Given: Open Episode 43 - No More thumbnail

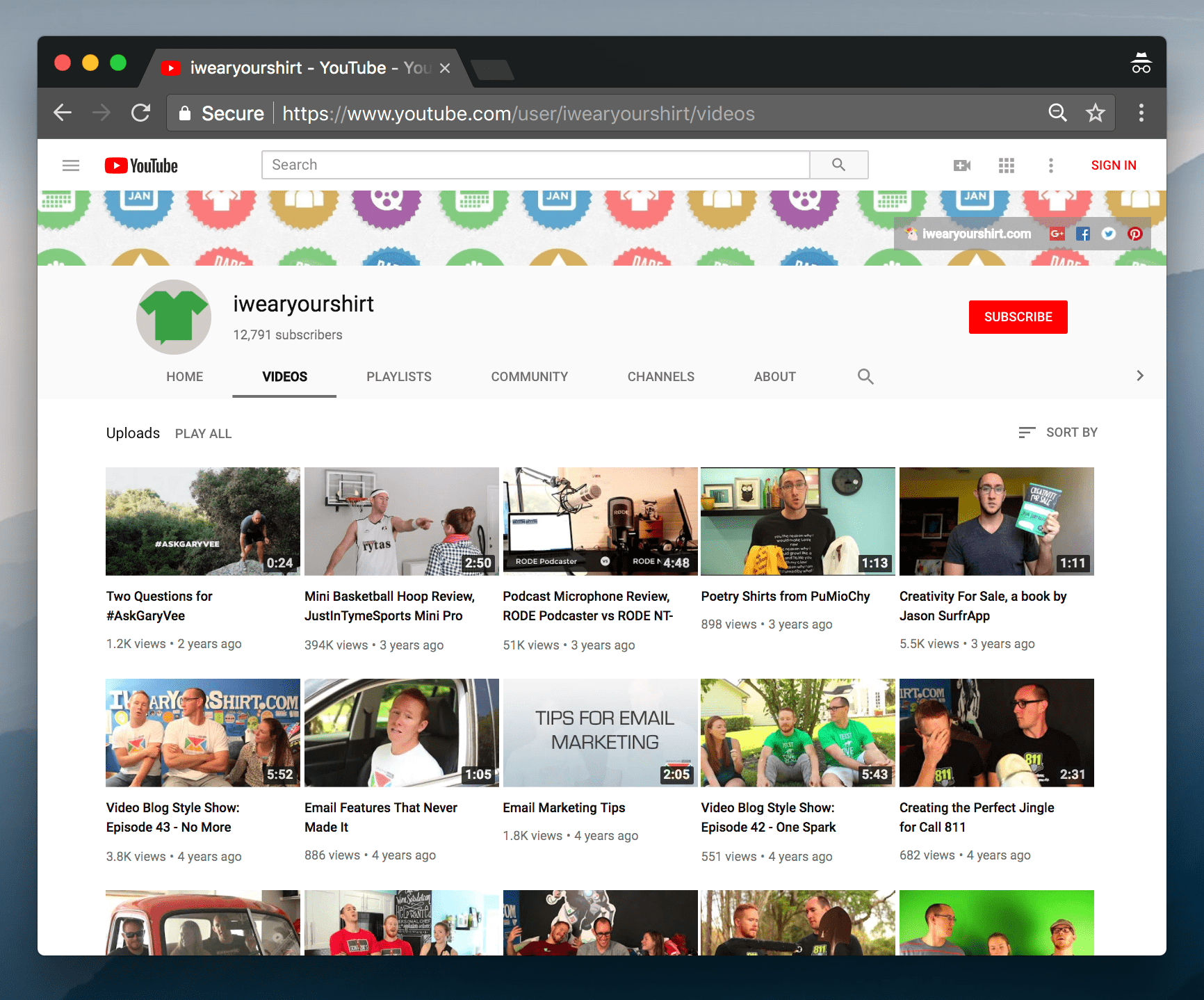Looking at the screenshot, I should click(x=203, y=733).
